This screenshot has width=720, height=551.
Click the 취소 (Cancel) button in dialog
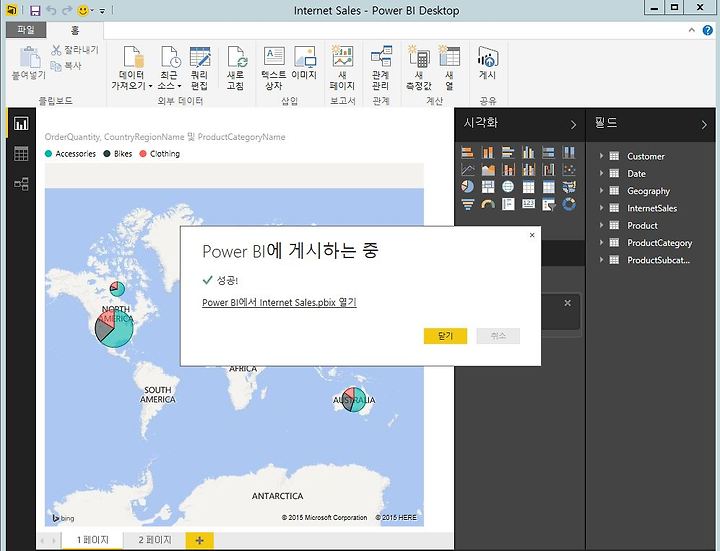pos(498,336)
